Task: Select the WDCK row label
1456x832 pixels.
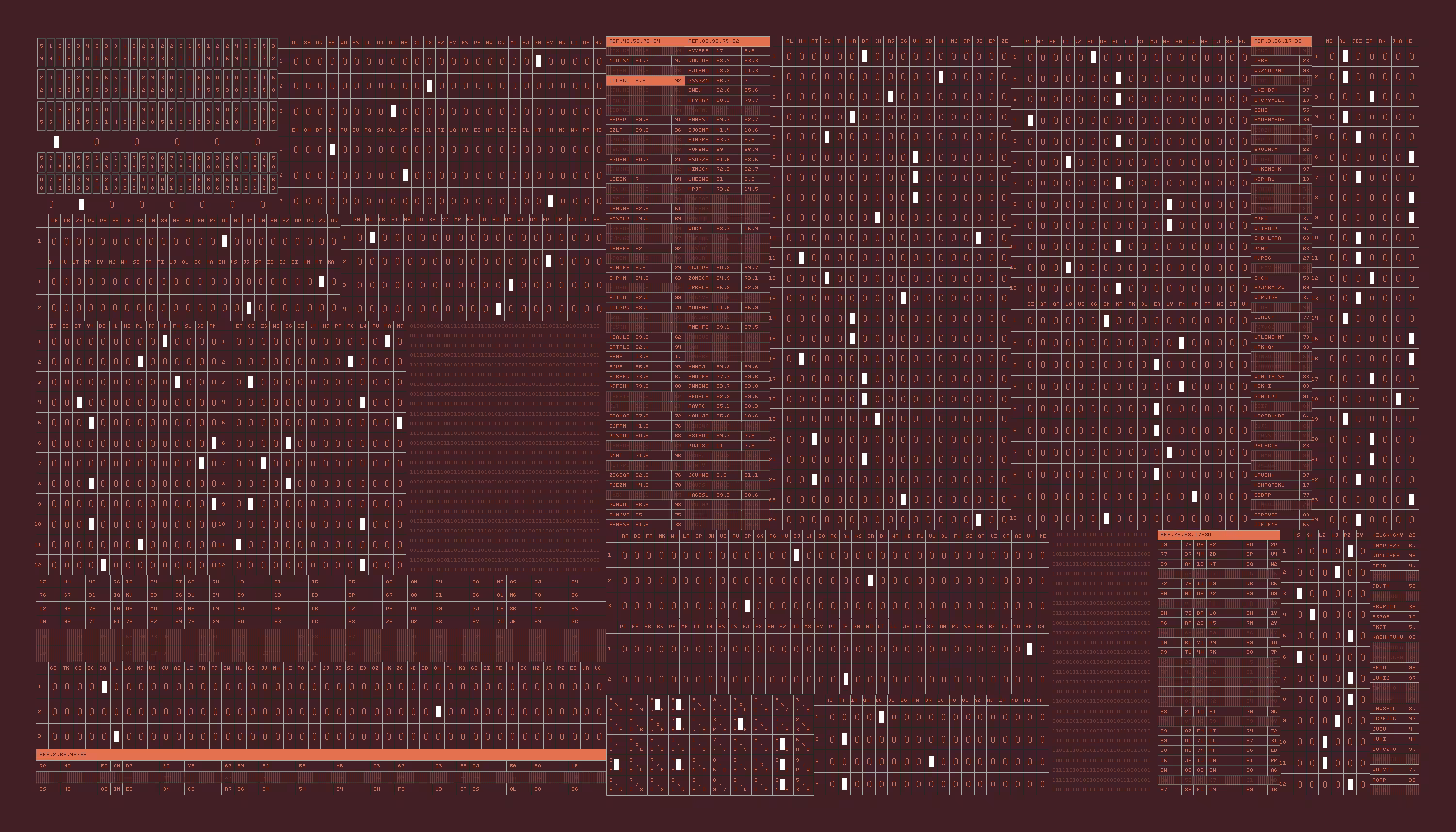Action: click(x=695, y=229)
